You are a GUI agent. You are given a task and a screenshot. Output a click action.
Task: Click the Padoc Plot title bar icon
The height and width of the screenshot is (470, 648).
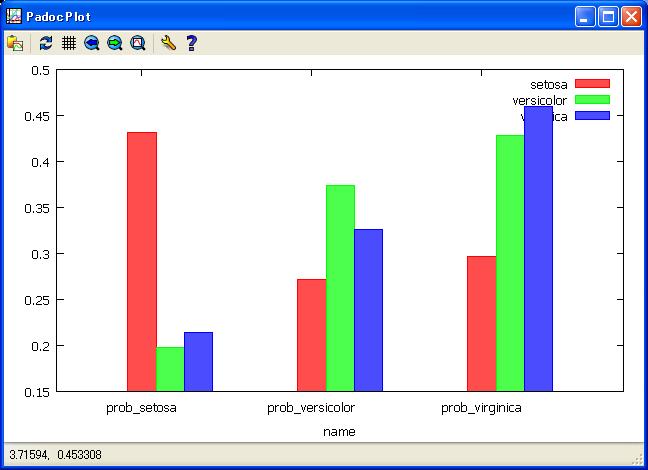(x=14, y=16)
